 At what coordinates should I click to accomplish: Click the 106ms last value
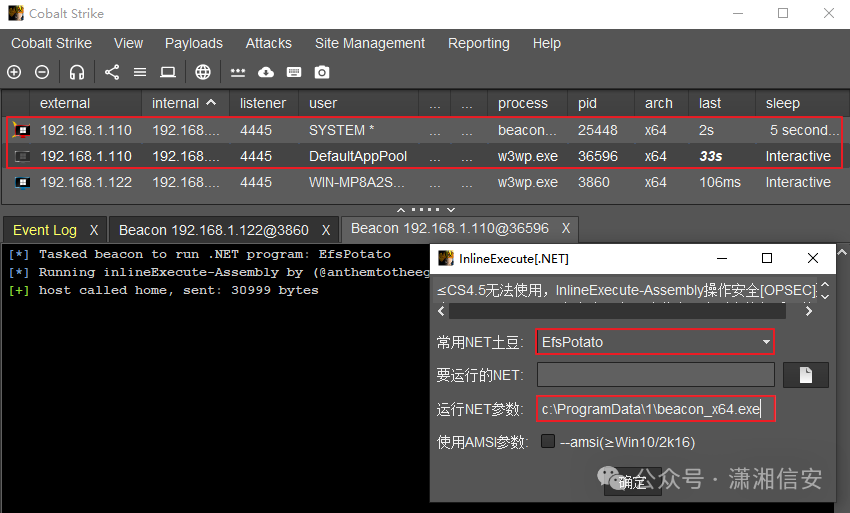tap(720, 182)
